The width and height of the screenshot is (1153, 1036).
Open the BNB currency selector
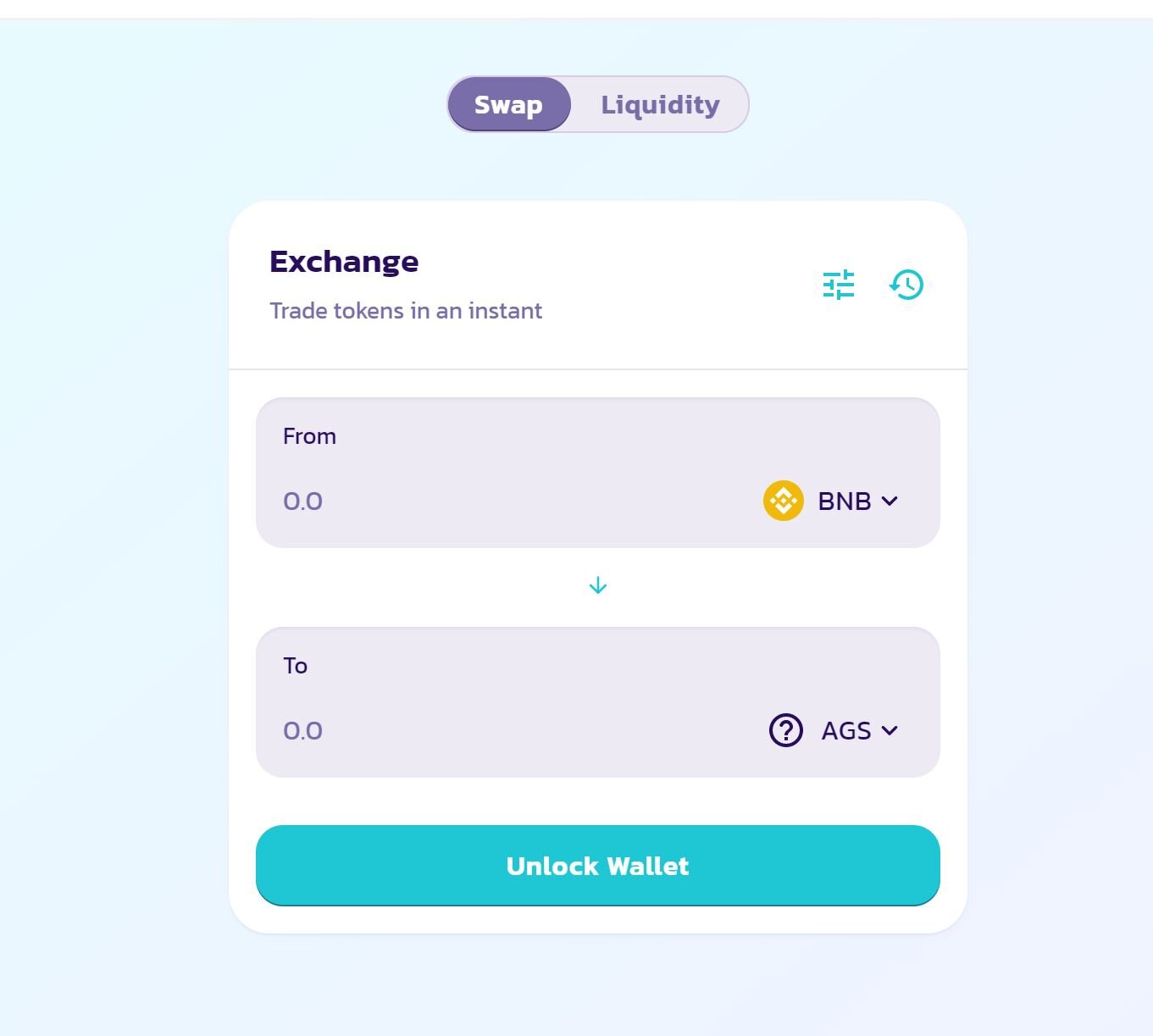831,501
